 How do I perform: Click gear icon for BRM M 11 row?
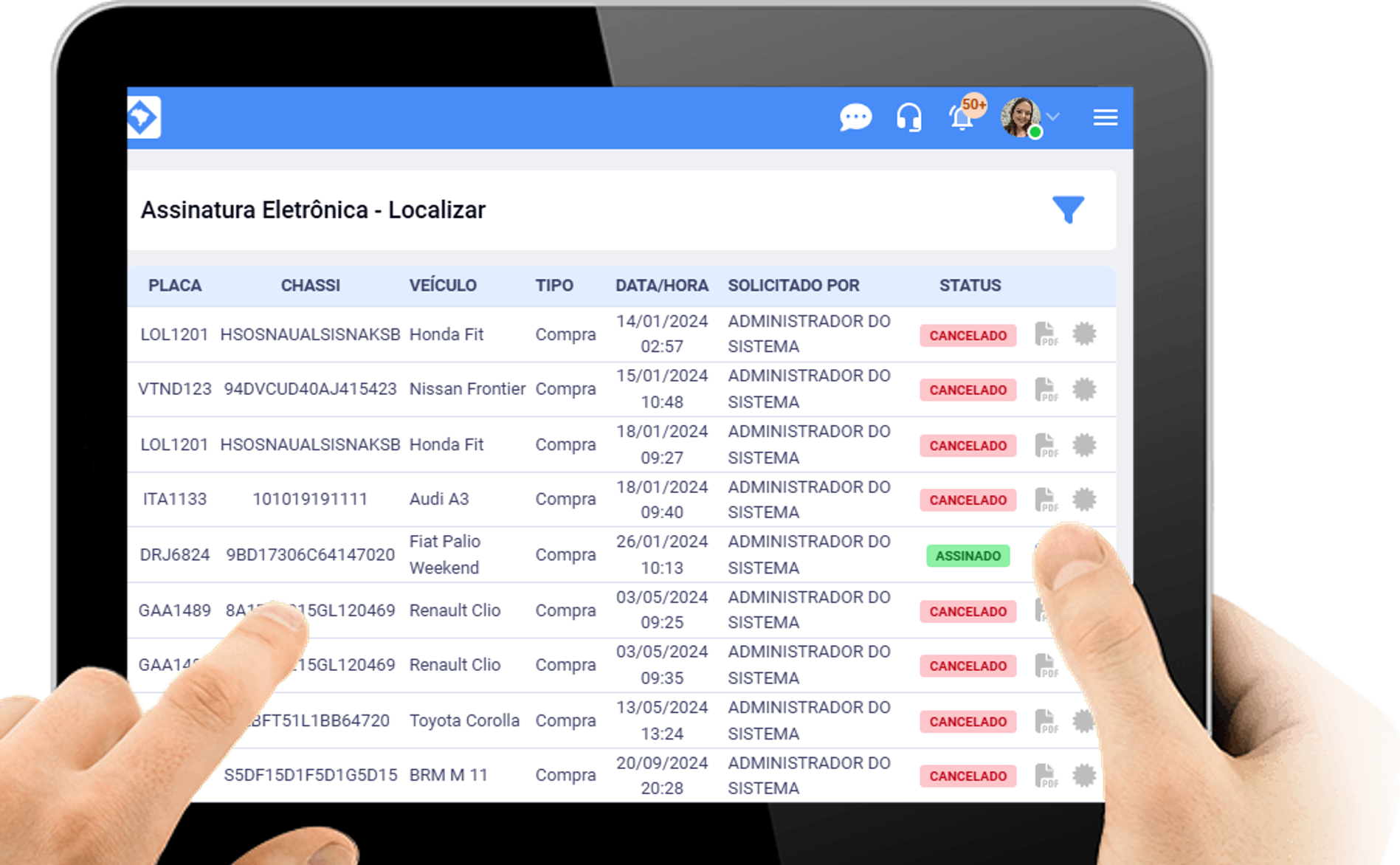tap(1084, 776)
